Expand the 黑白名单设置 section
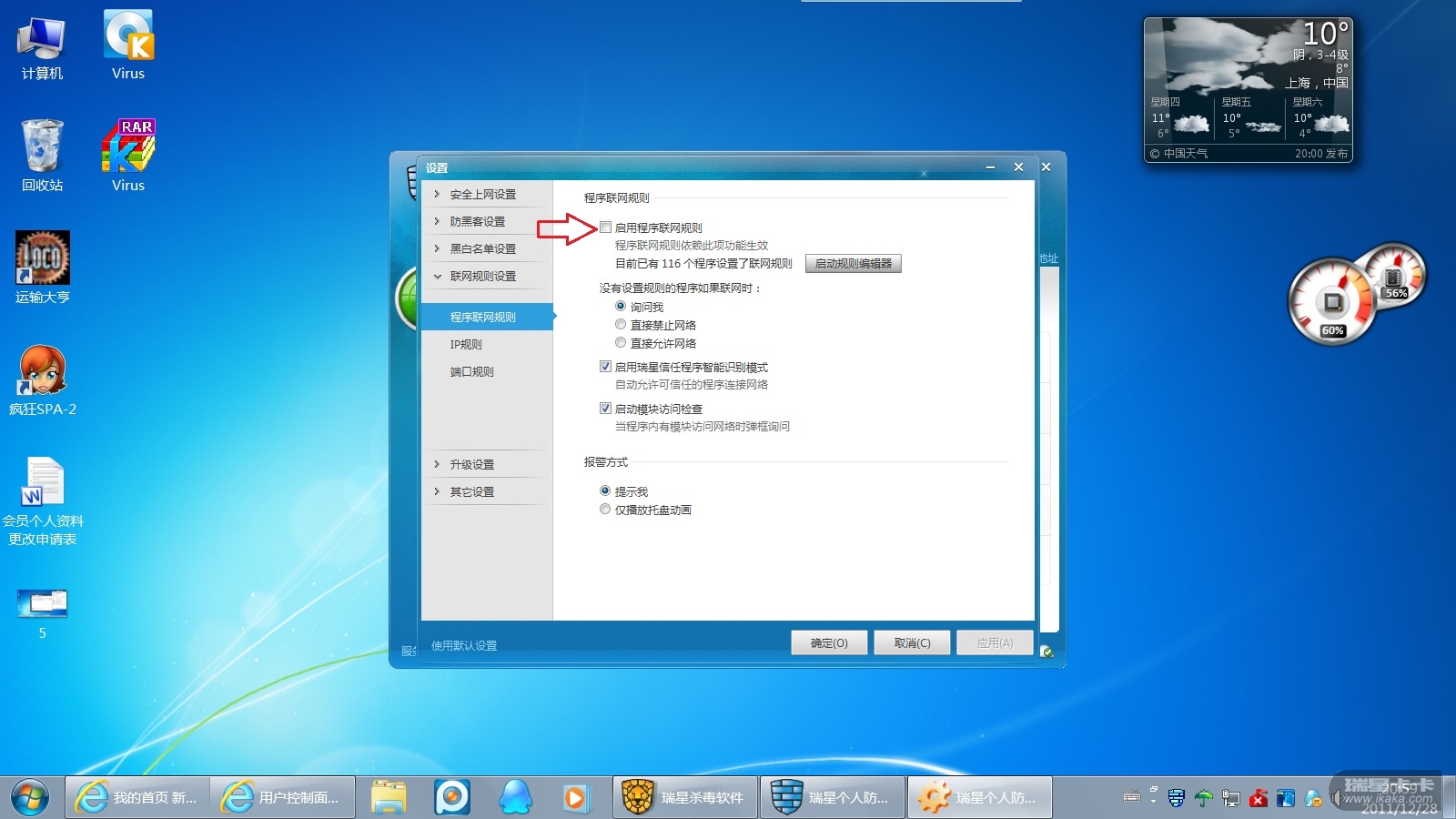This screenshot has width=1456, height=819. coord(487,248)
